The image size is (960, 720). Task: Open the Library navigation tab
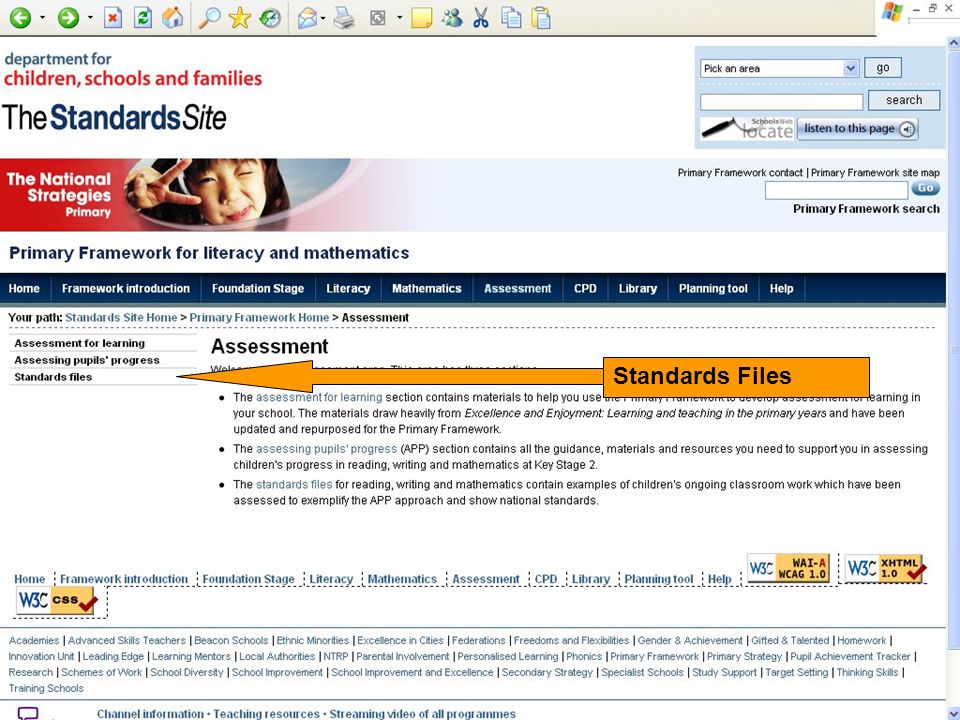(x=637, y=288)
